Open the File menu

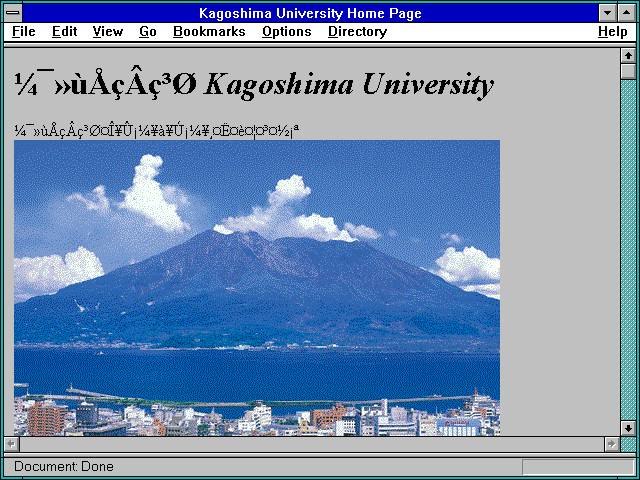point(24,32)
